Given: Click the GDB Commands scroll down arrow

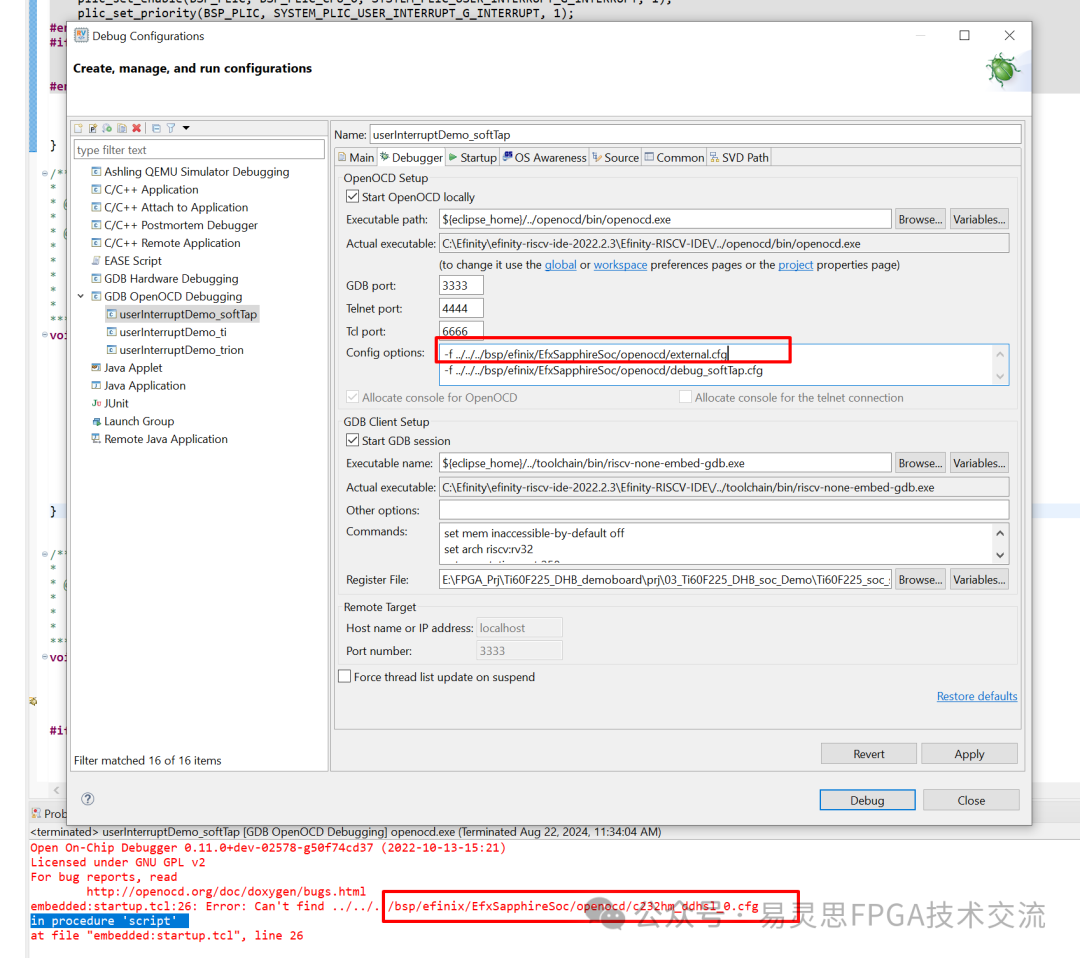Looking at the screenshot, I should [x=1000, y=555].
